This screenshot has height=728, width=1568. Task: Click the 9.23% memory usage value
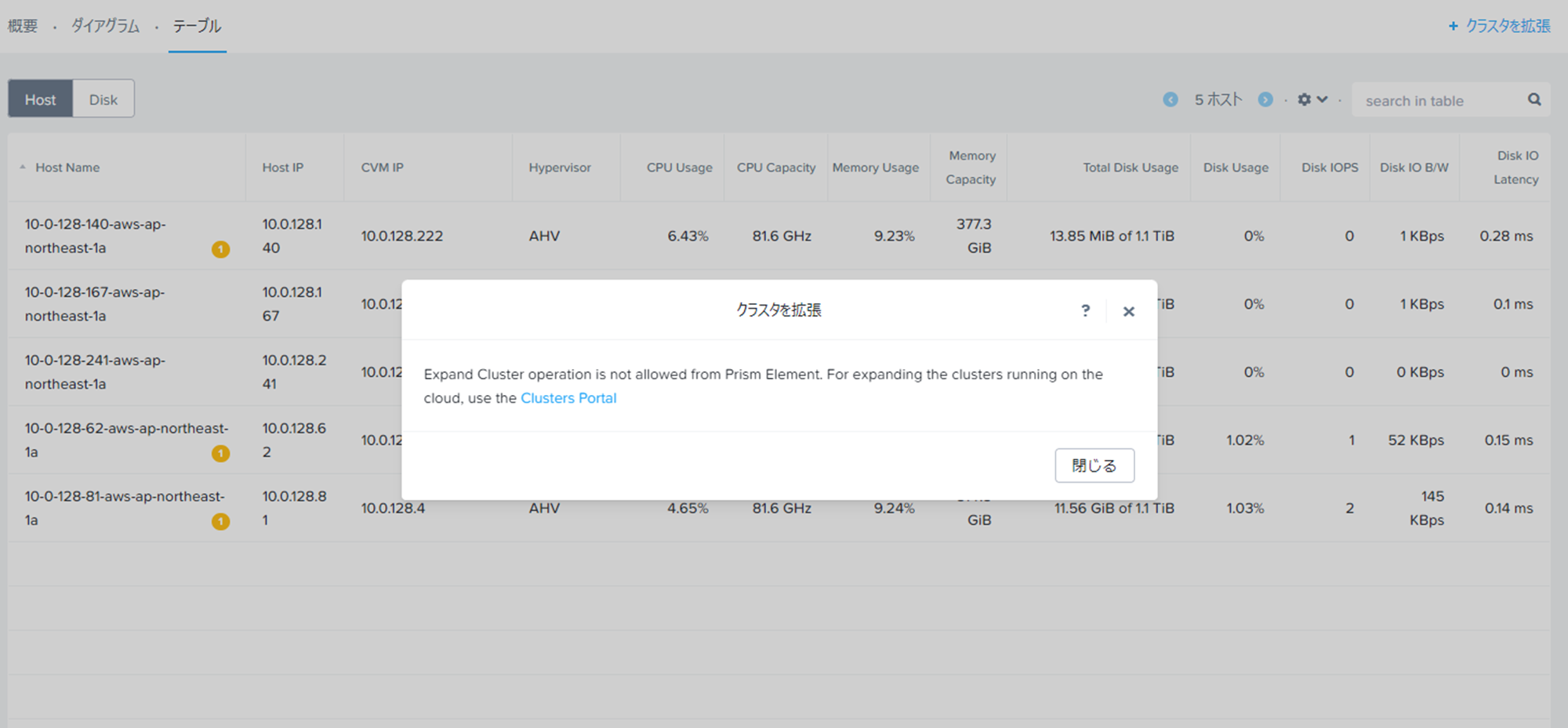pyautogui.click(x=895, y=236)
